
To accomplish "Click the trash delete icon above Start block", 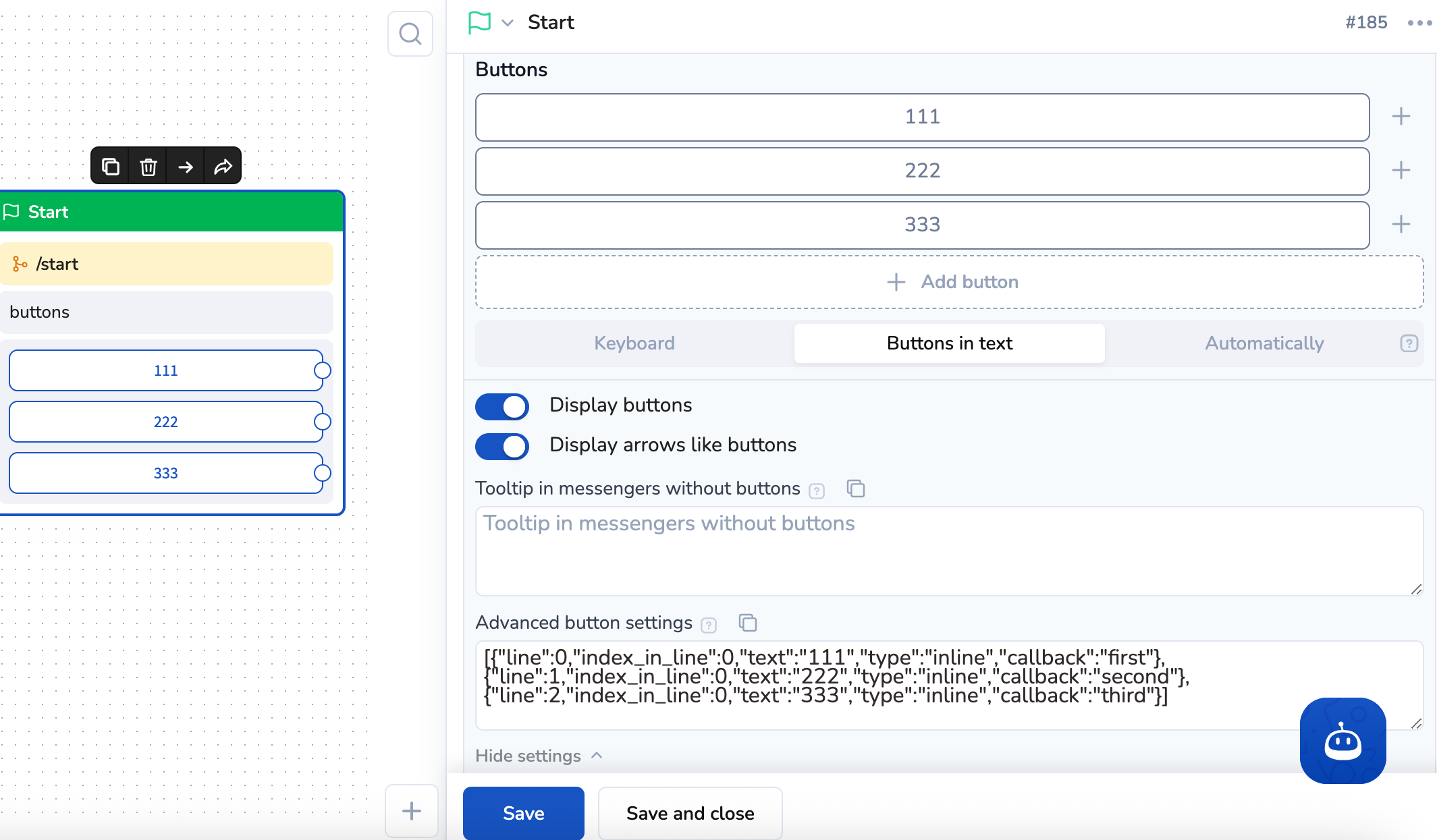I will 148,166.
